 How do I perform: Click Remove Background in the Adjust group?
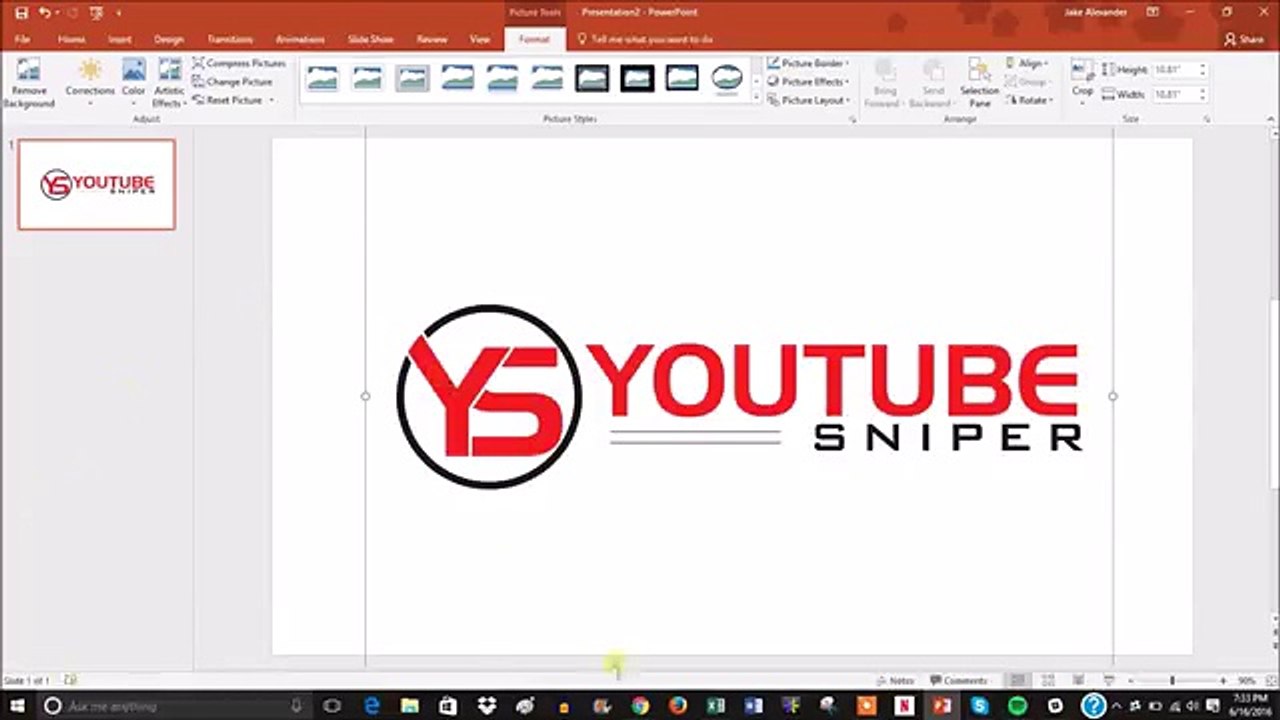(x=28, y=83)
